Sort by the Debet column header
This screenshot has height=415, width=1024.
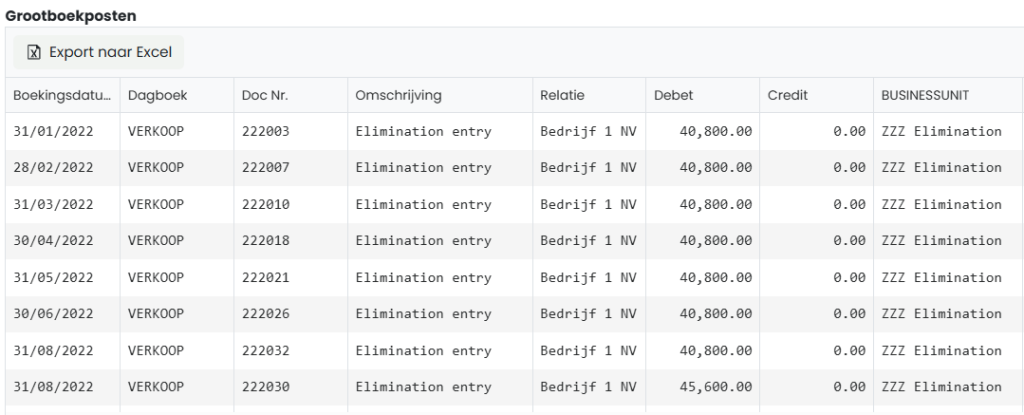tap(674, 95)
